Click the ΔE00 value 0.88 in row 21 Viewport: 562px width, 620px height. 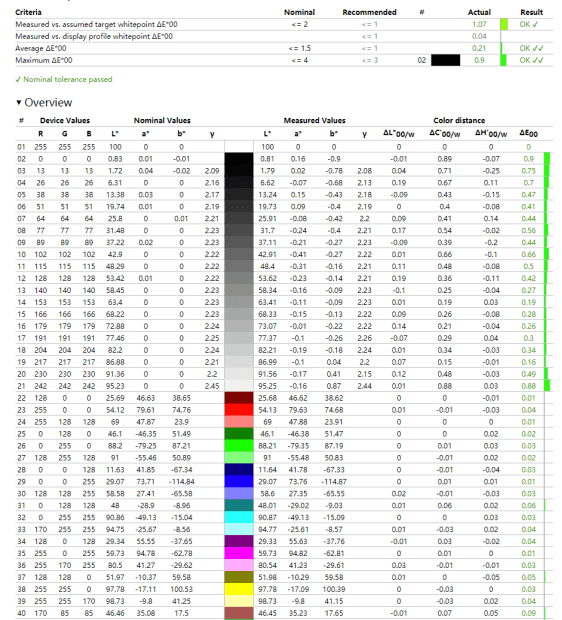click(528, 386)
